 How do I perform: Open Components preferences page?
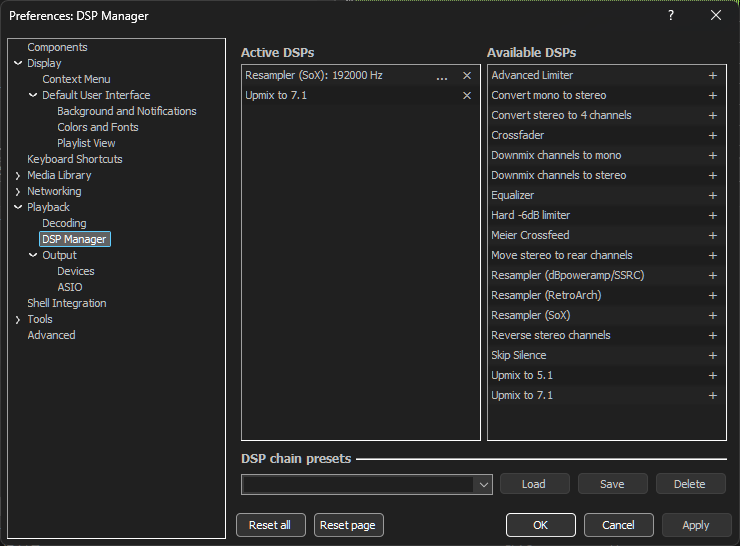(x=57, y=47)
